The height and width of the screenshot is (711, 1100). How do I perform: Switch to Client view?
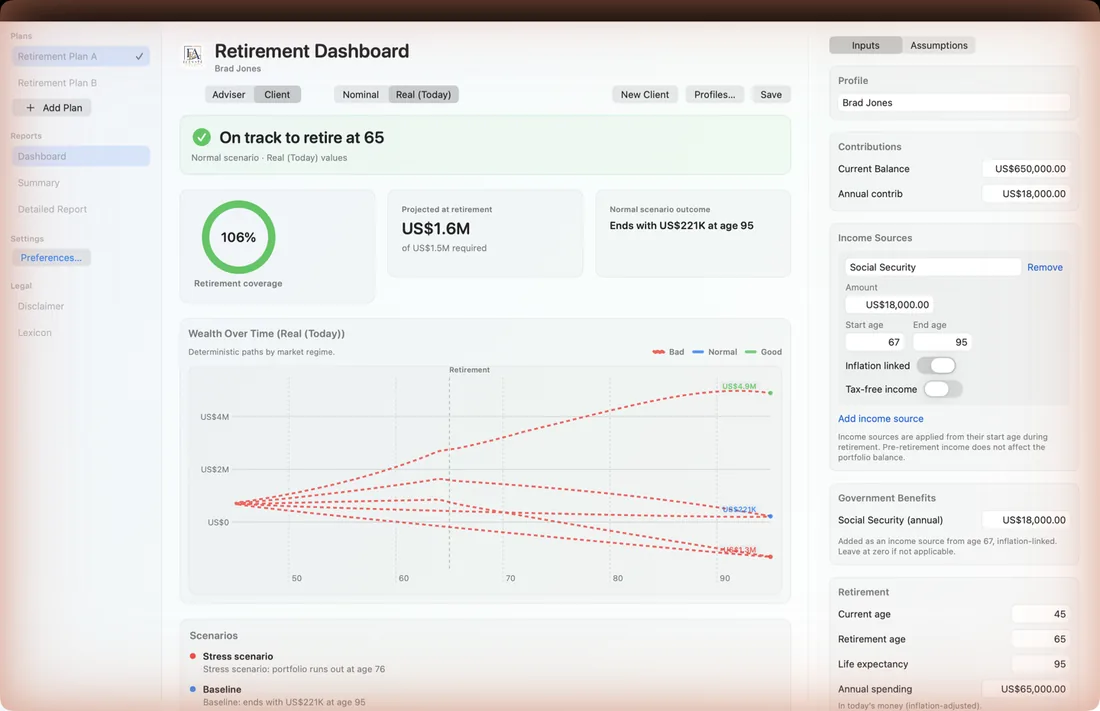tap(277, 94)
